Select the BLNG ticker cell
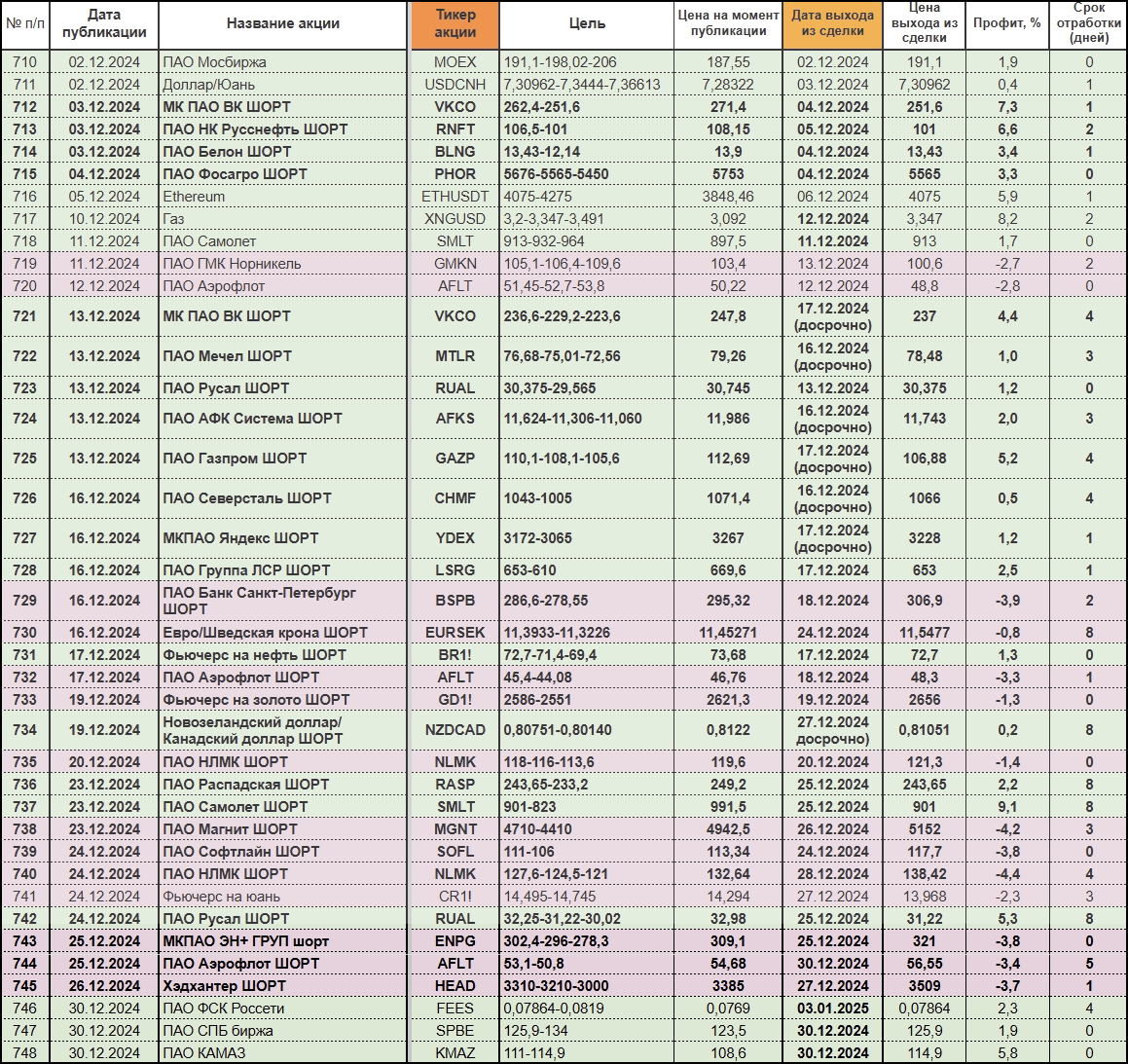1128x1064 pixels. pyautogui.click(x=455, y=152)
